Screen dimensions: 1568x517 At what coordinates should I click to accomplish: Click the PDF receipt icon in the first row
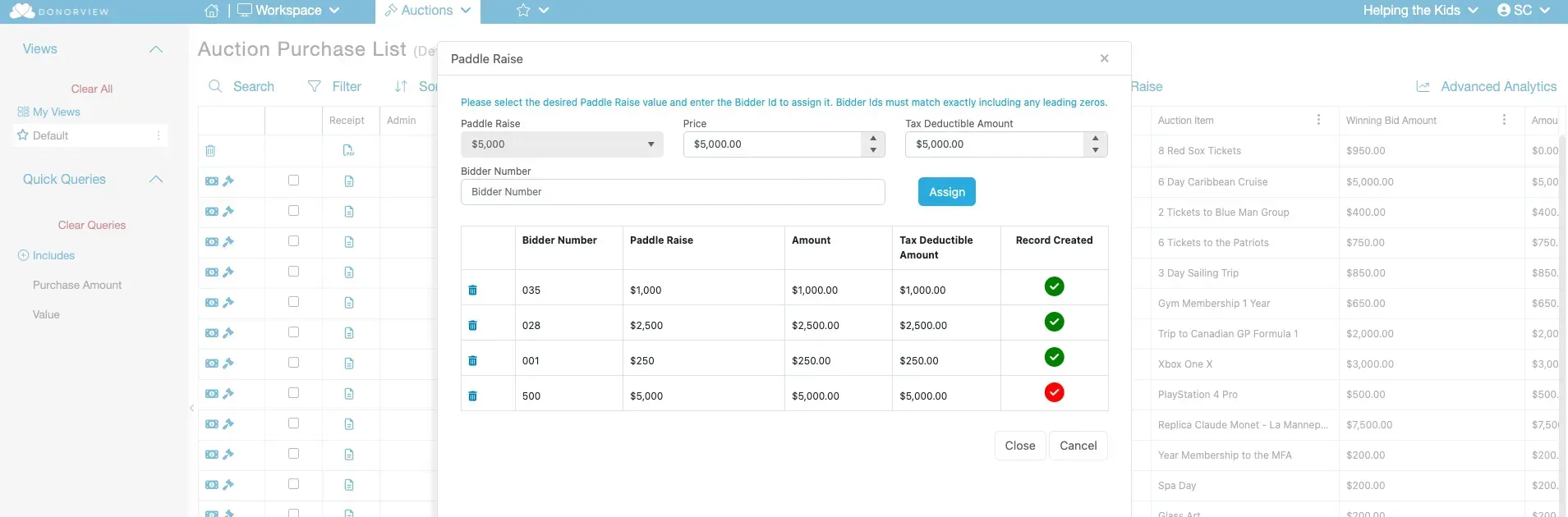(349, 151)
